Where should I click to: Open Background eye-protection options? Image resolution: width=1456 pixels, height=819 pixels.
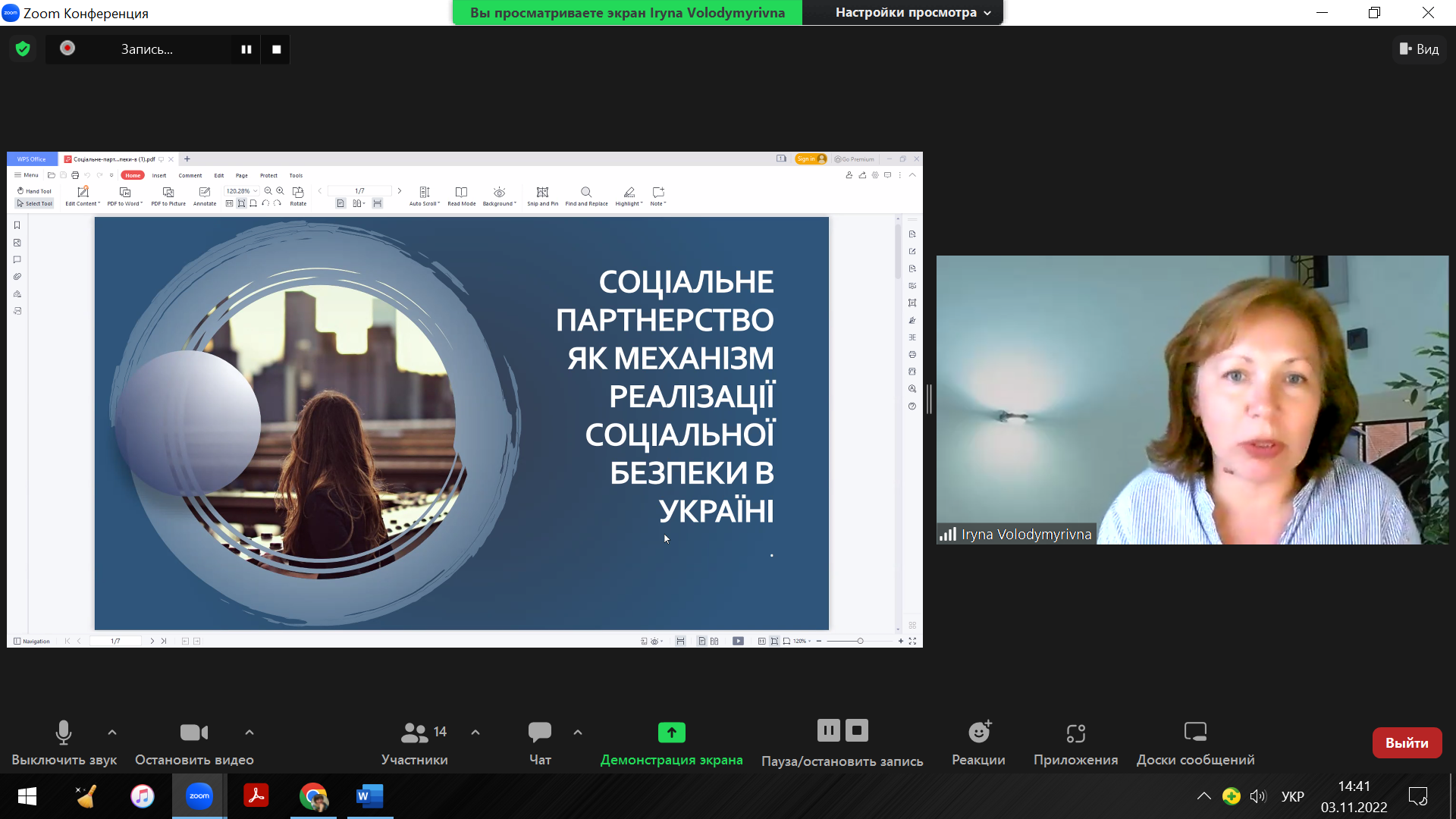pyautogui.click(x=500, y=196)
